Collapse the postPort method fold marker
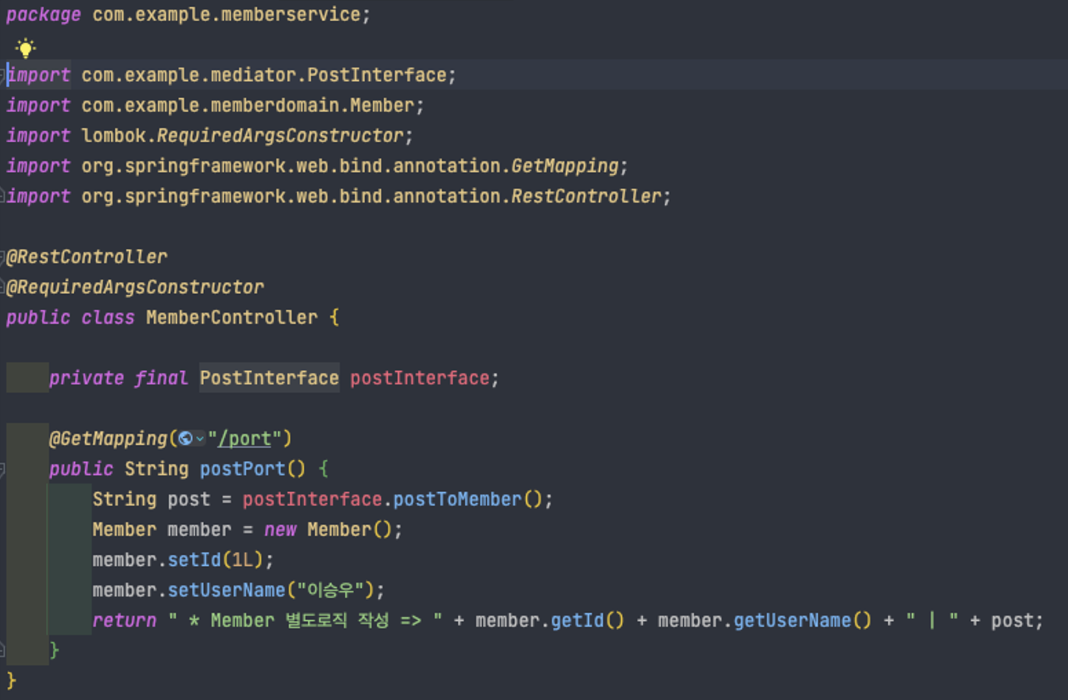The height and width of the screenshot is (700, 1068). (x=2, y=469)
